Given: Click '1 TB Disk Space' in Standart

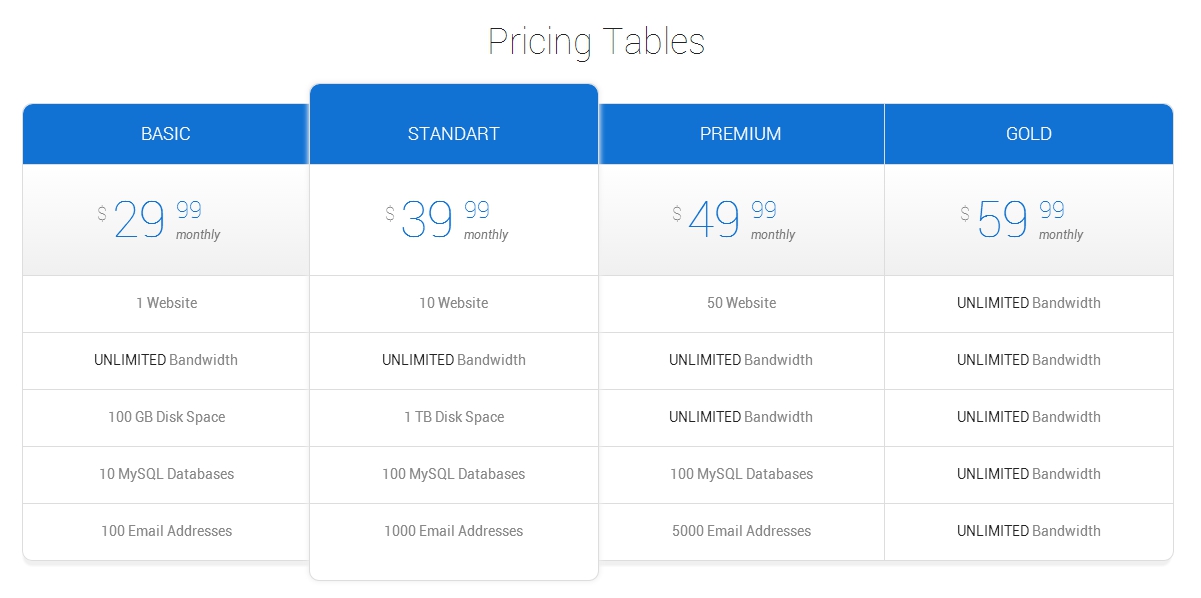Looking at the screenshot, I should coord(454,418).
